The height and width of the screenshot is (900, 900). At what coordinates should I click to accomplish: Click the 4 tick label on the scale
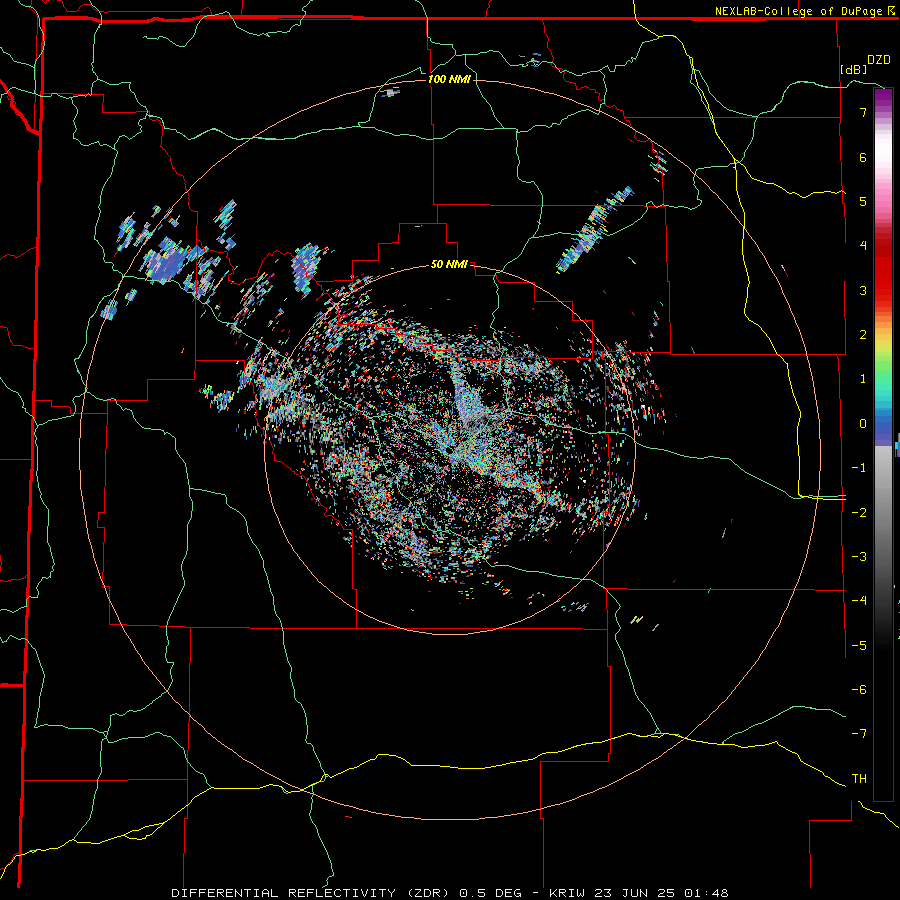(x=863, y=245)
